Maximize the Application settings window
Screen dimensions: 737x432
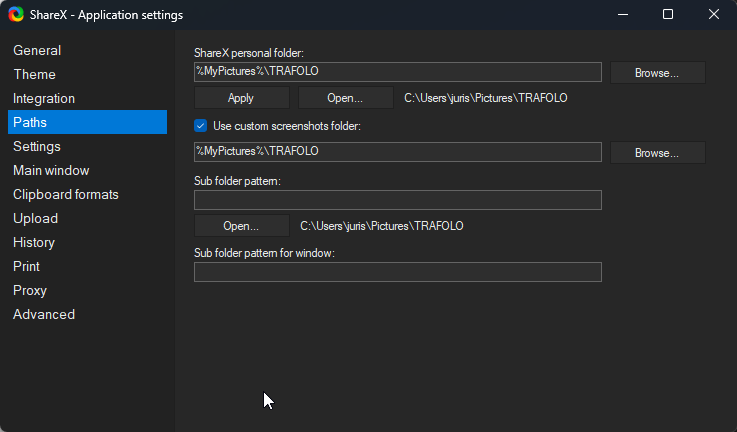[668, 15]
